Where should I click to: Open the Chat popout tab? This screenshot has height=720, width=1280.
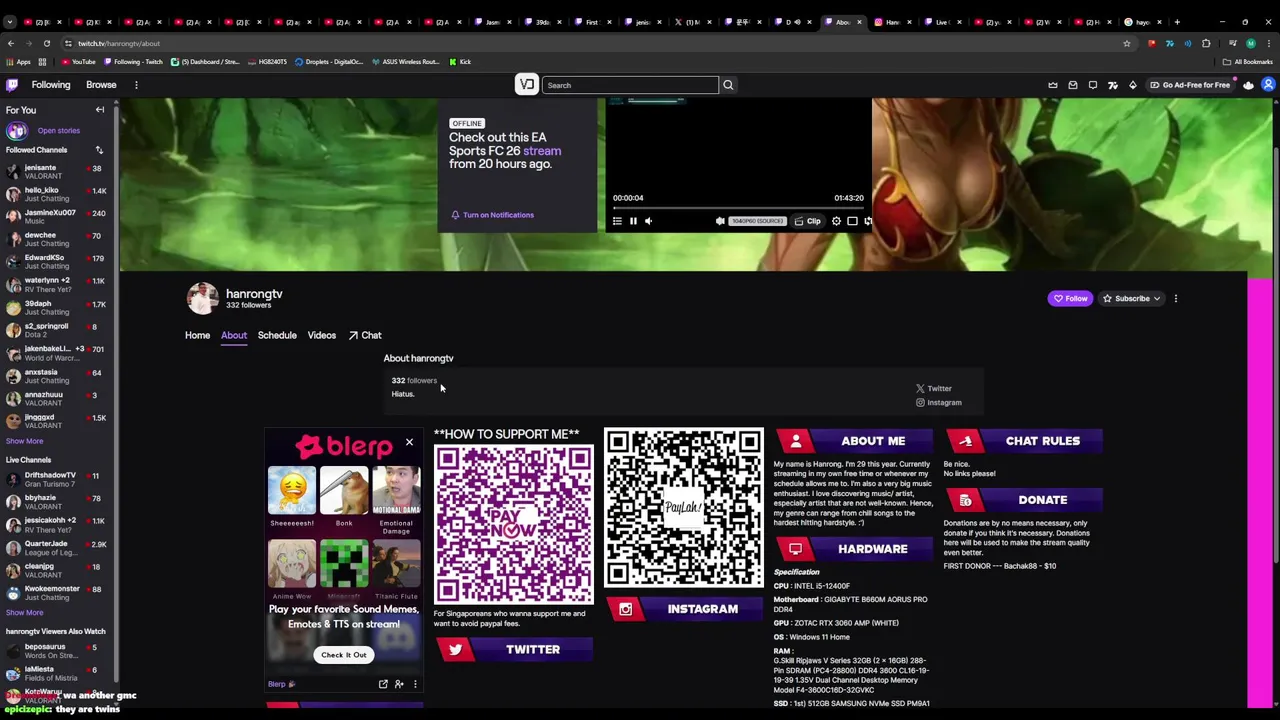(x=365, y=335)
